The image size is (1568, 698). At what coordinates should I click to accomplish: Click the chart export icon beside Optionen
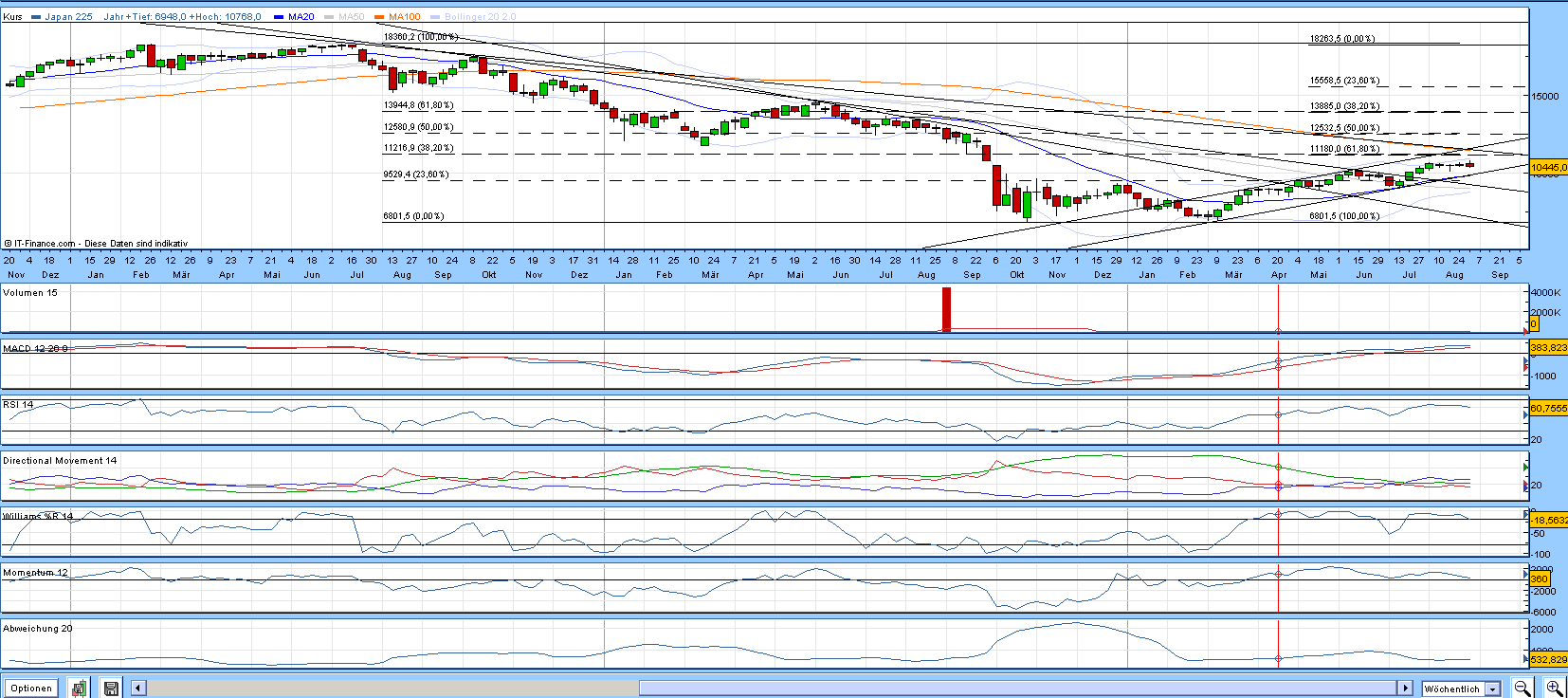point(80,689)
